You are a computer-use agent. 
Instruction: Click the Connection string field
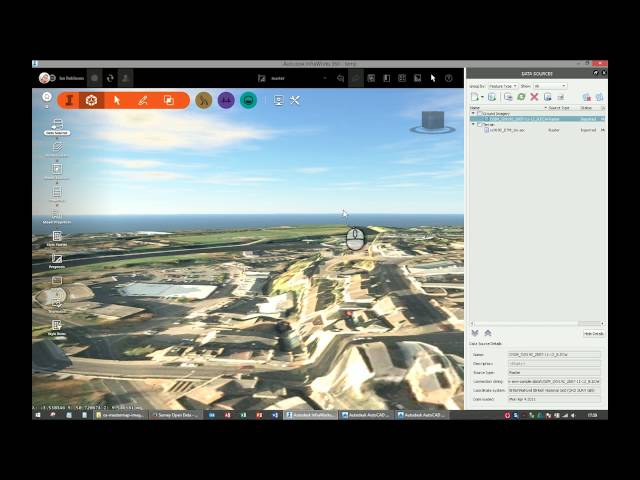pos(554,381)
